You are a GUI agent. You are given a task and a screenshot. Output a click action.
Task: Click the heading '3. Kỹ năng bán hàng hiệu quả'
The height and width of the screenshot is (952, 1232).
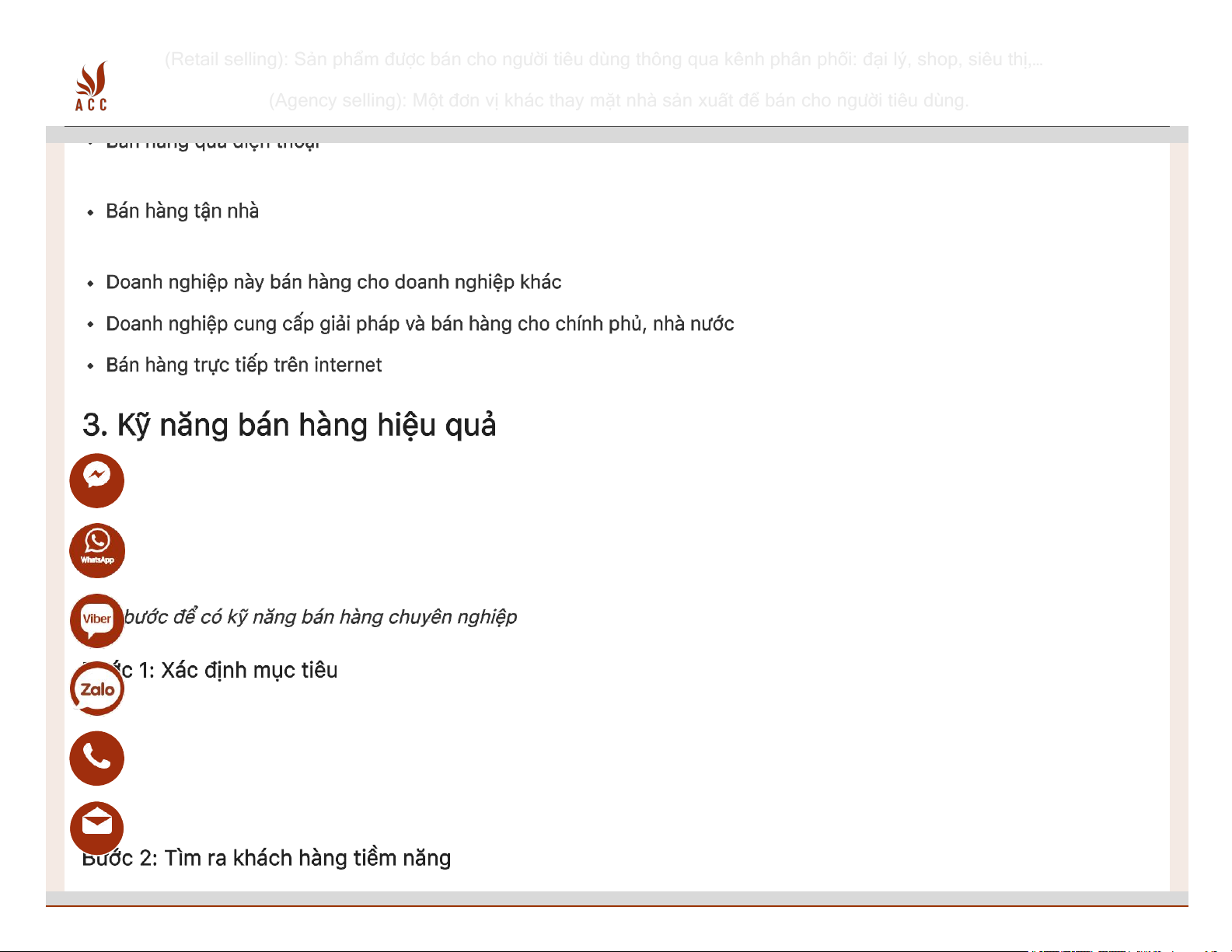[289, 426]
